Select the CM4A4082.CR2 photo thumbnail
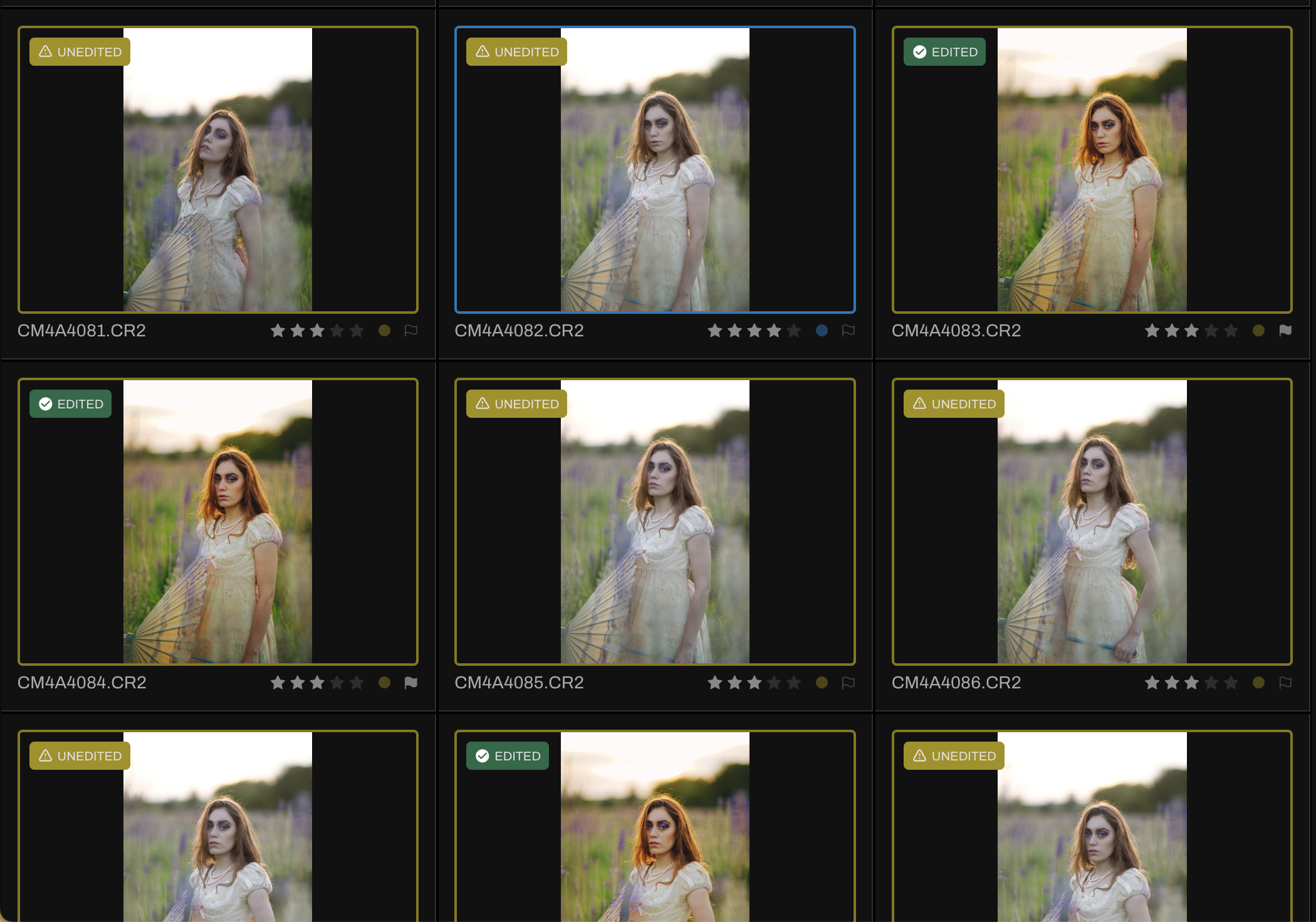The width and height of the screenshot is (1316, 922). (x=655, y=170)
